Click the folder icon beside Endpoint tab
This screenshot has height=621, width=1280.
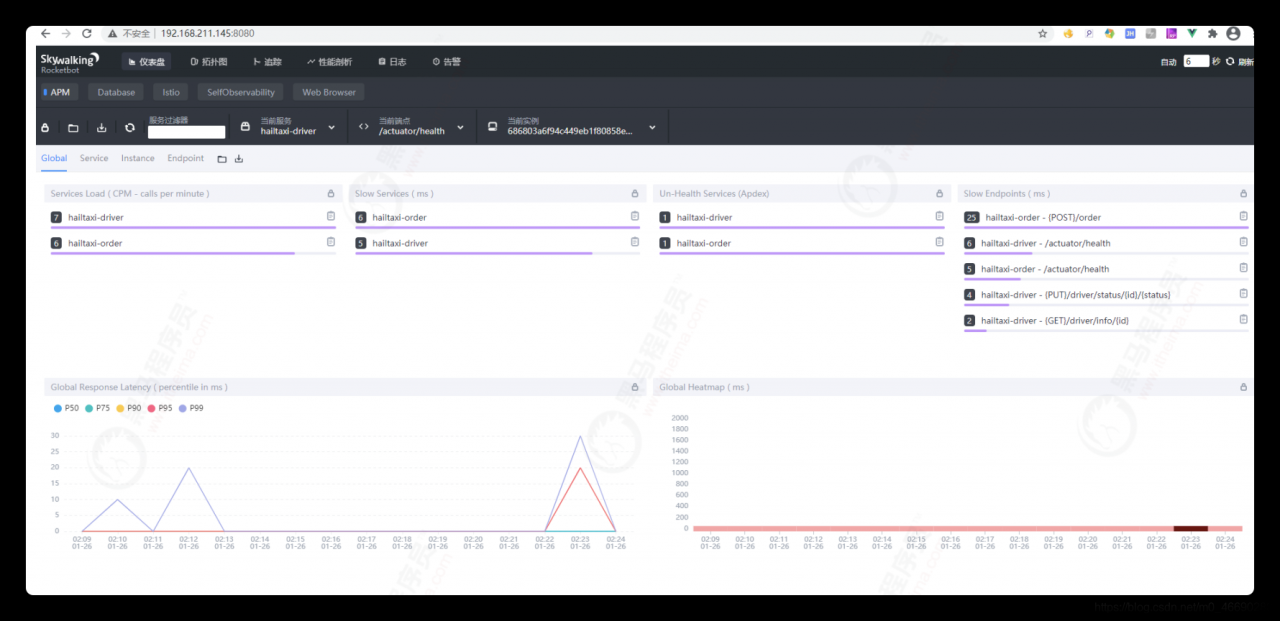[222, 159]
